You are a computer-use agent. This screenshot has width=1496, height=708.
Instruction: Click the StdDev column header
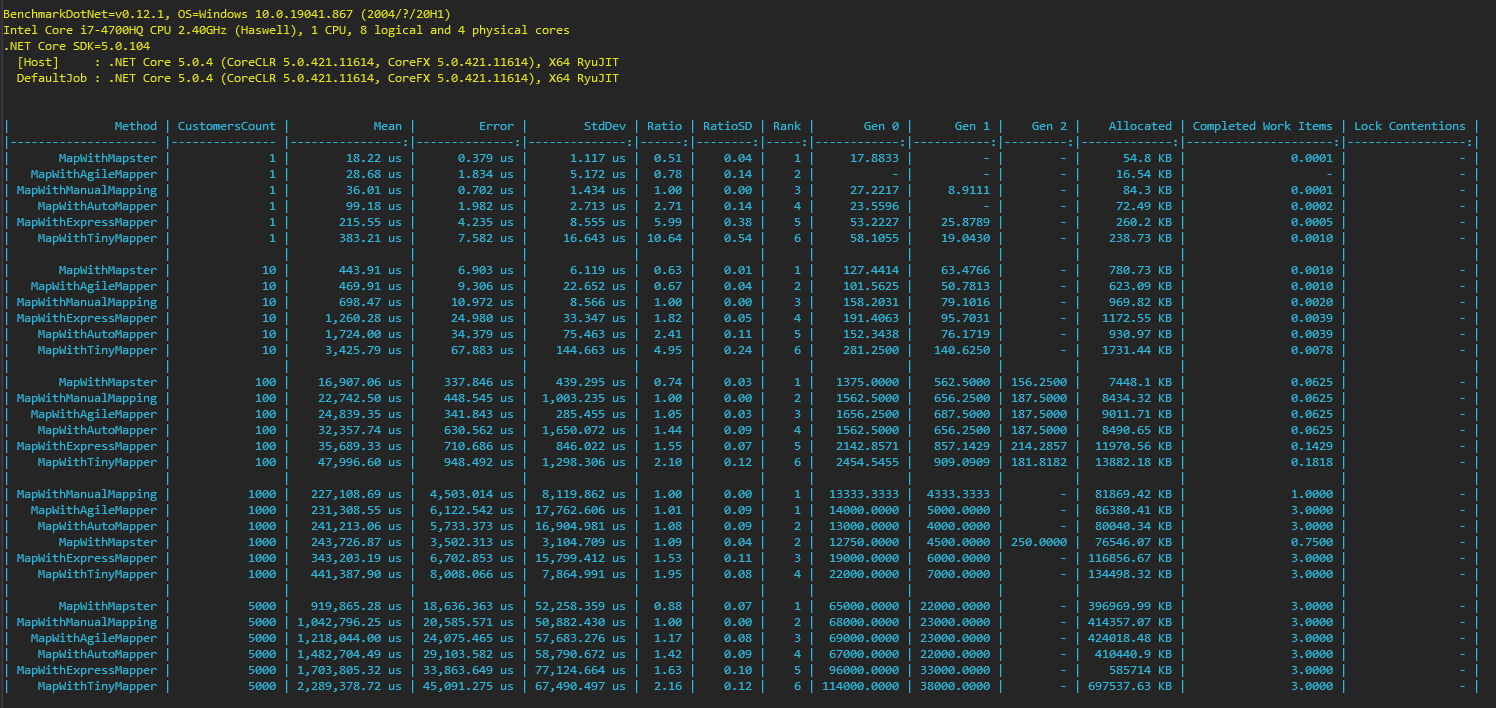click(605, 126)
